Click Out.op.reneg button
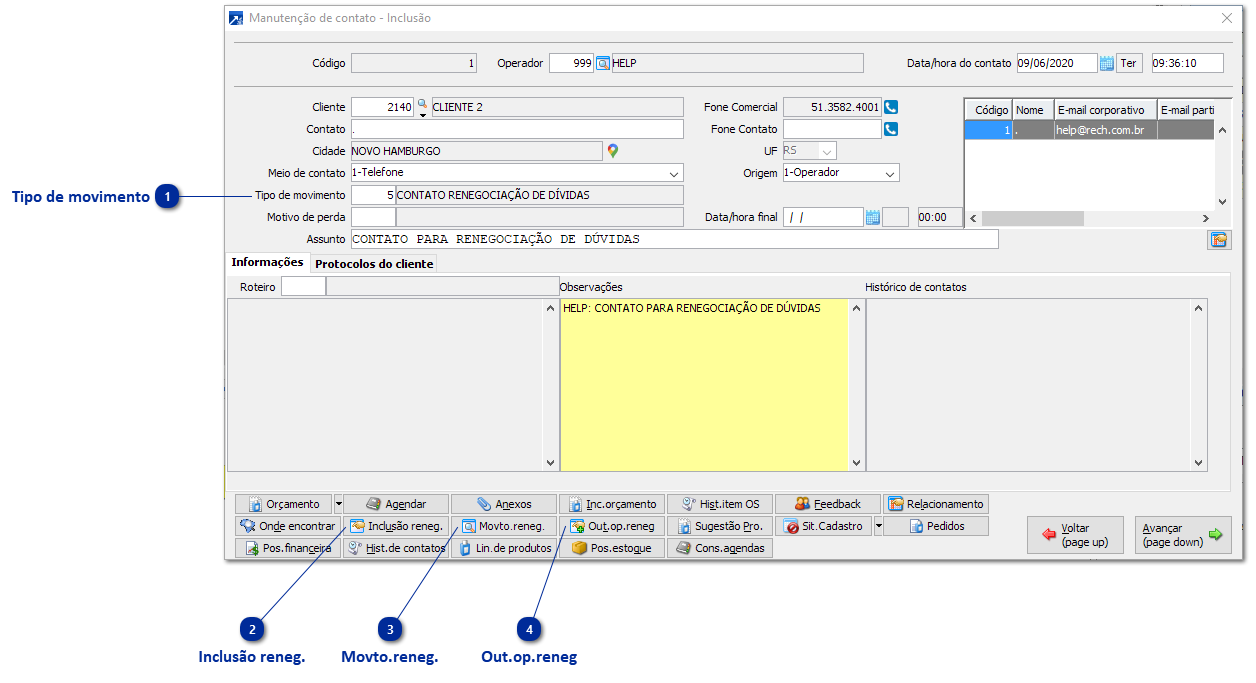The width and height of the screenshot is (1256, 683). click(612, 526)
